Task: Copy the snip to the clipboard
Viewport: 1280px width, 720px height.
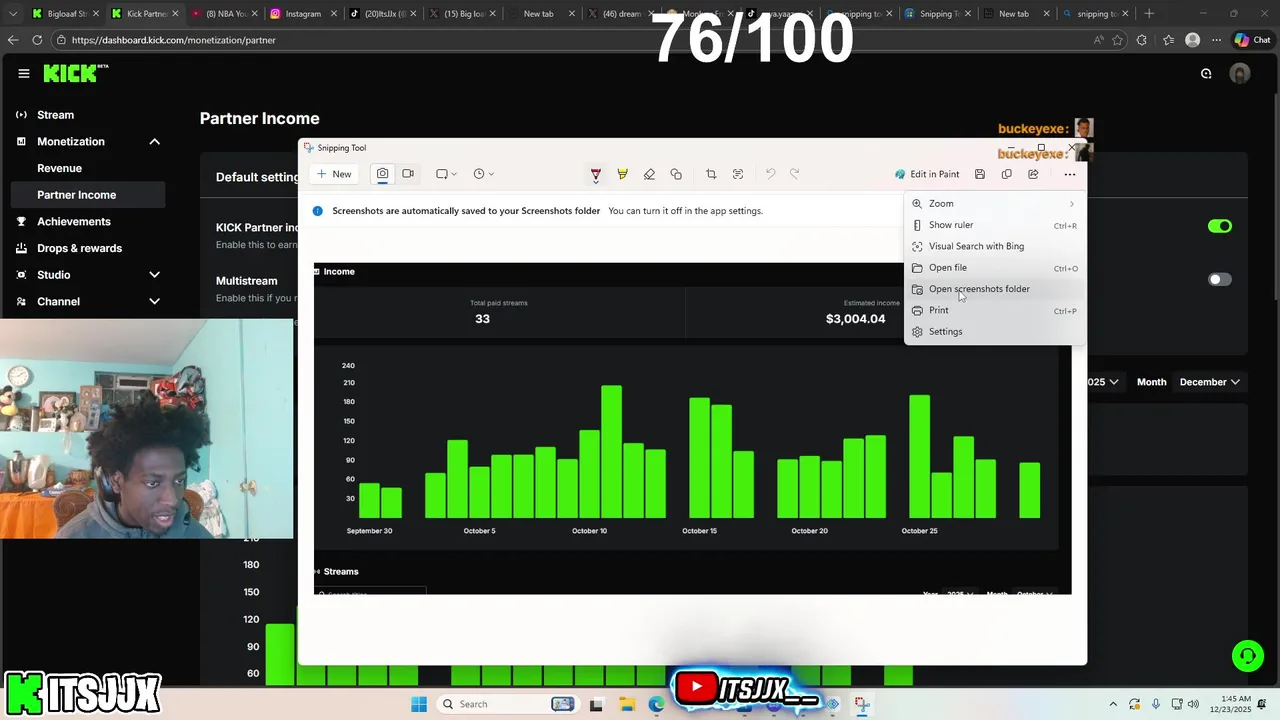Action: (x=1007, y=174)
